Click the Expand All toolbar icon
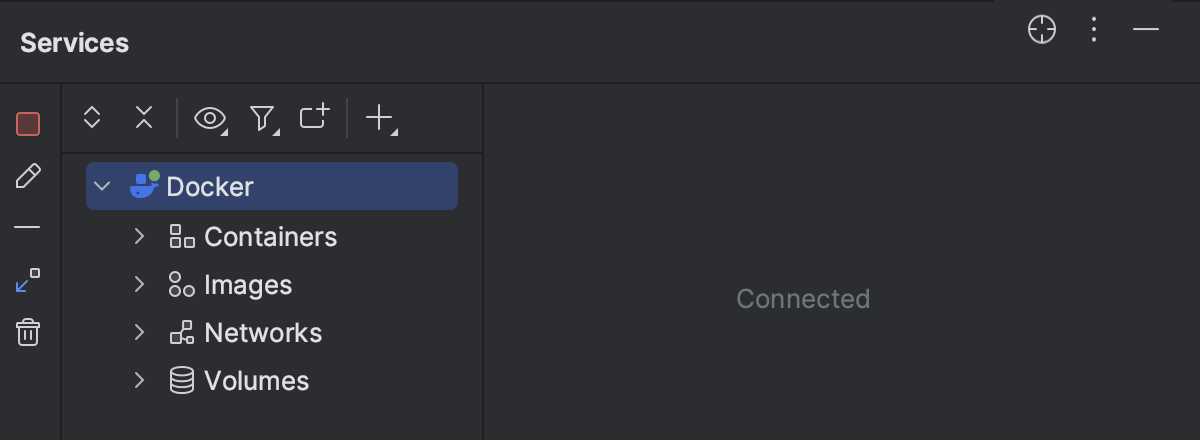The height and width of the screenshot is (440, 1200). tap(92, 118)
